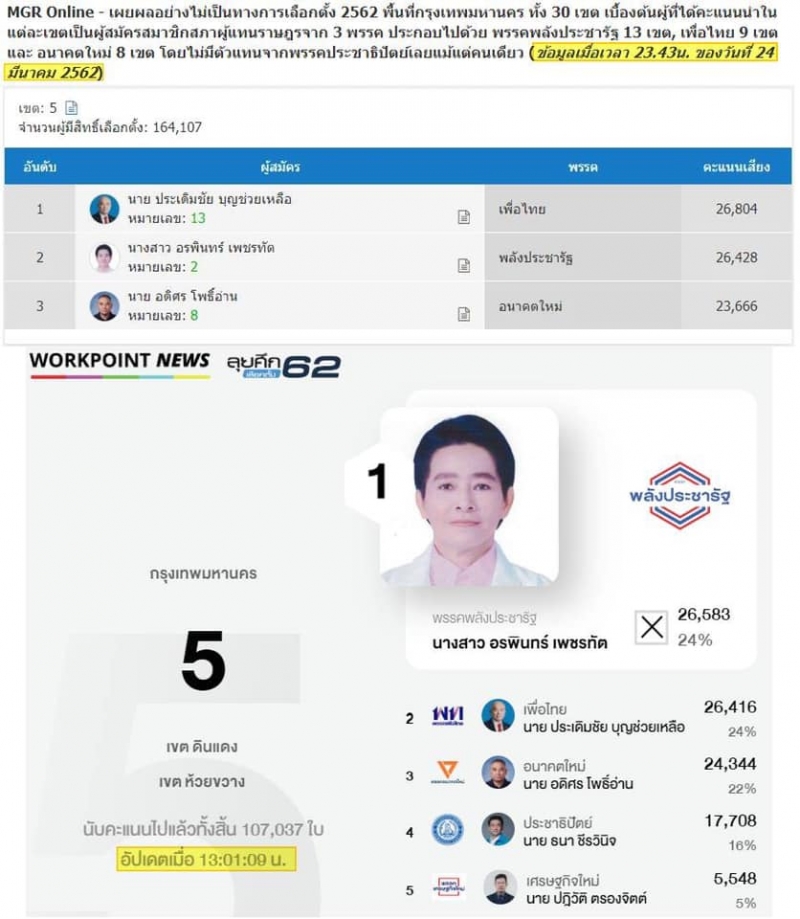Screen dimensions: 800x919
Task: Click the คะแนนเสียง column header
Action: pyautogui.click(x=736, y=167)
